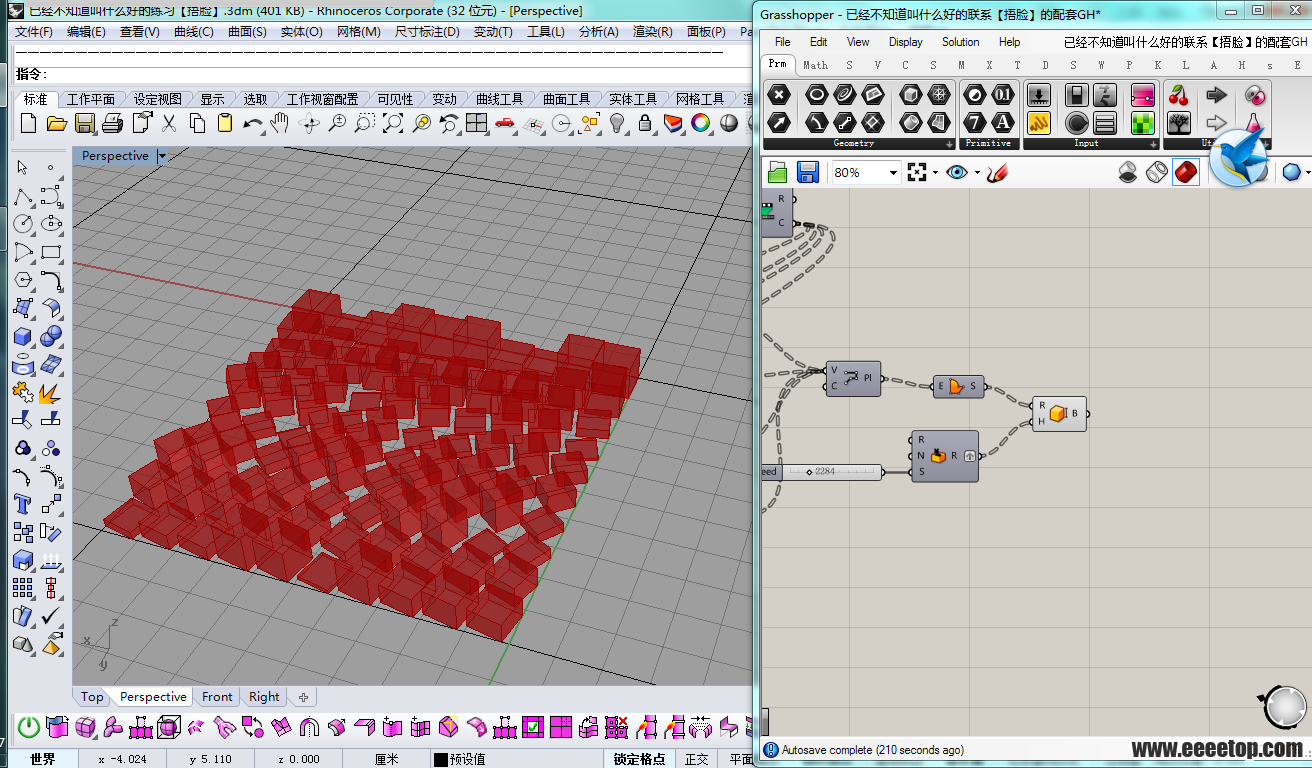Save the model using Rhino's floppy disk icon

click(x=84, y=124)
